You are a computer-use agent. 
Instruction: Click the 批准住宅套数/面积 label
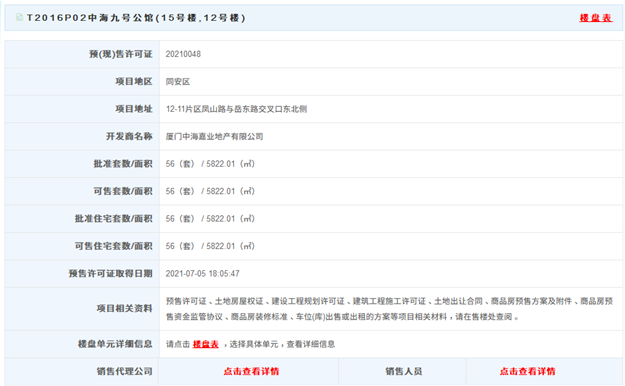pyautogui.click(x=114, y=219)
